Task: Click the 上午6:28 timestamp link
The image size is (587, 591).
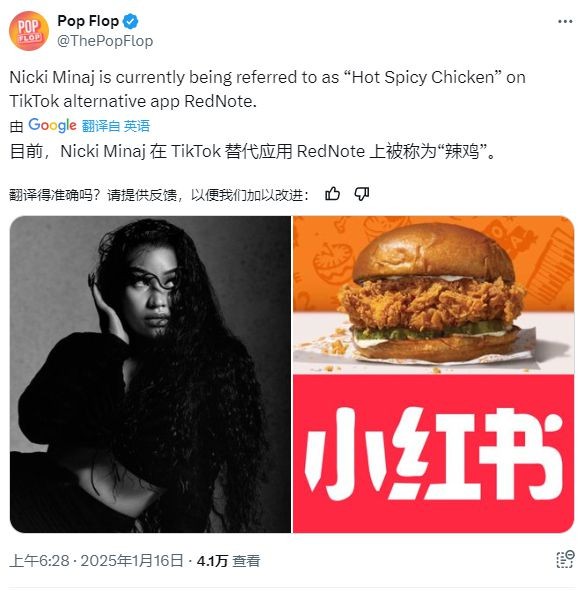Action: (39, 561)
